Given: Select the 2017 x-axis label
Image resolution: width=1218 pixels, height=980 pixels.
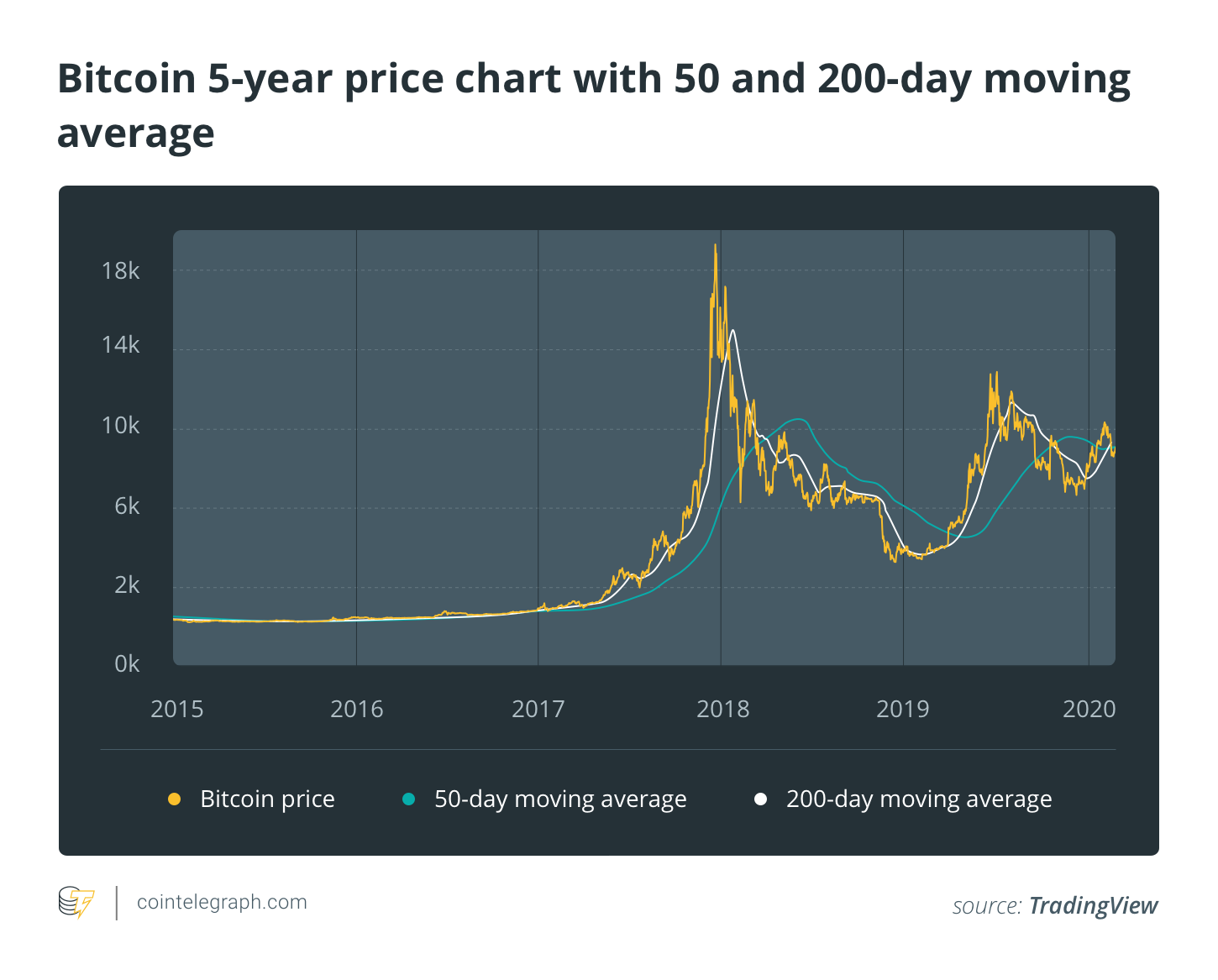Looking at the screenshot, I should pyautogui.click(x=538, y=710).
